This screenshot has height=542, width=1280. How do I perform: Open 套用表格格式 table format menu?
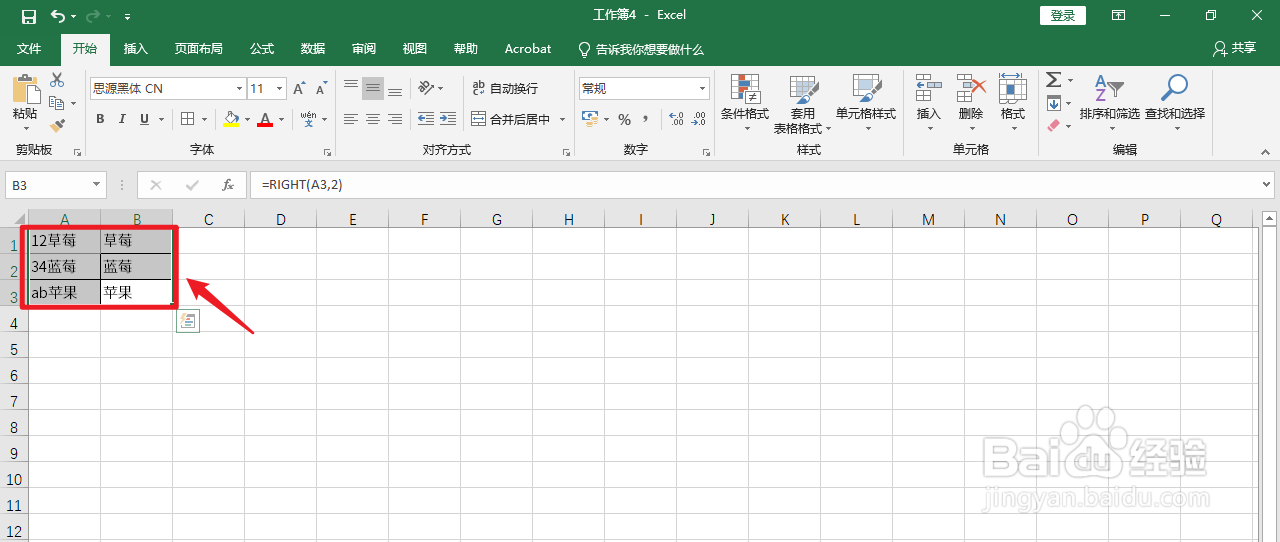pyautogui.click(x=803, y=104)
